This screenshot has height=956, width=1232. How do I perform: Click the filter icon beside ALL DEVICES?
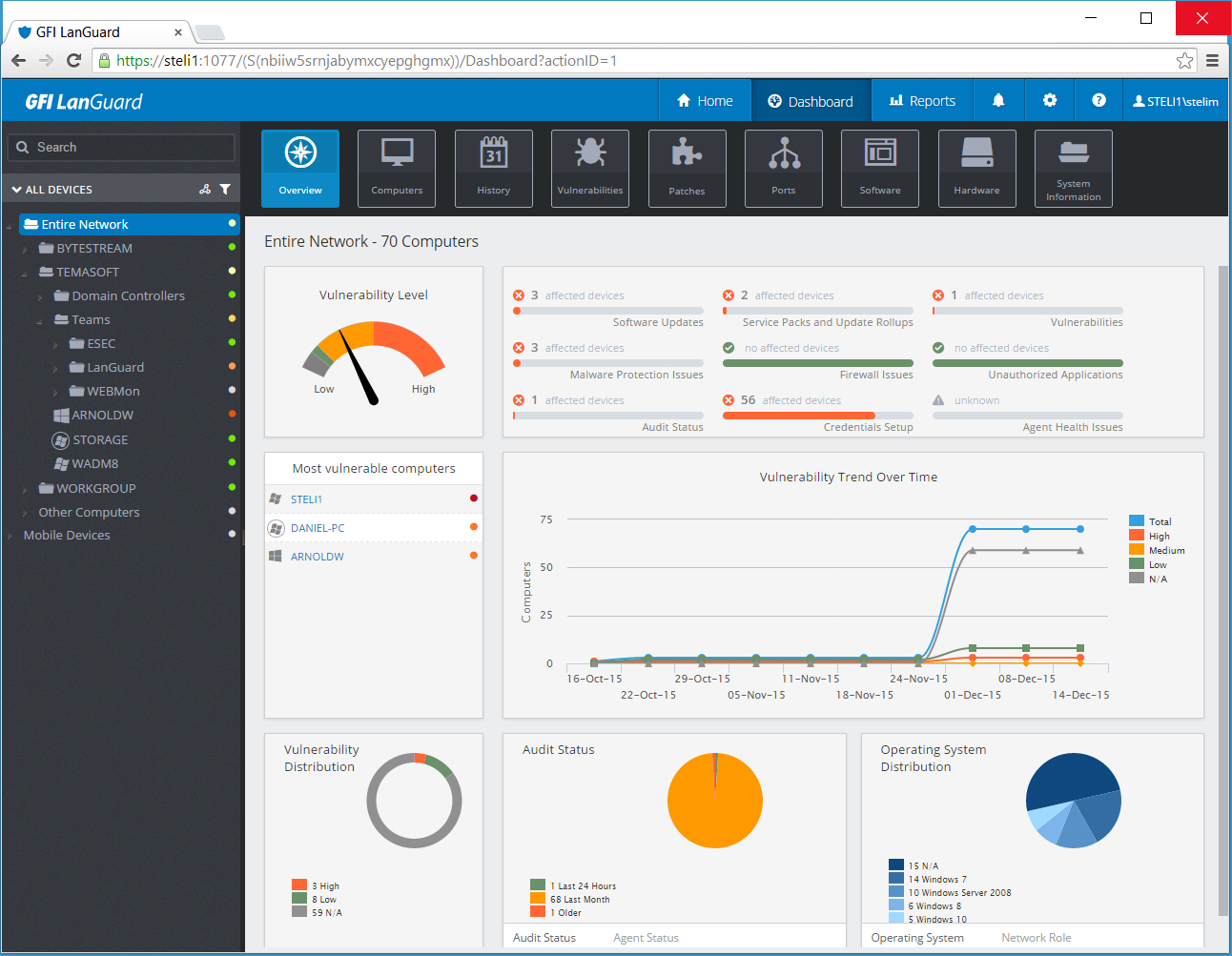point(226,189)
